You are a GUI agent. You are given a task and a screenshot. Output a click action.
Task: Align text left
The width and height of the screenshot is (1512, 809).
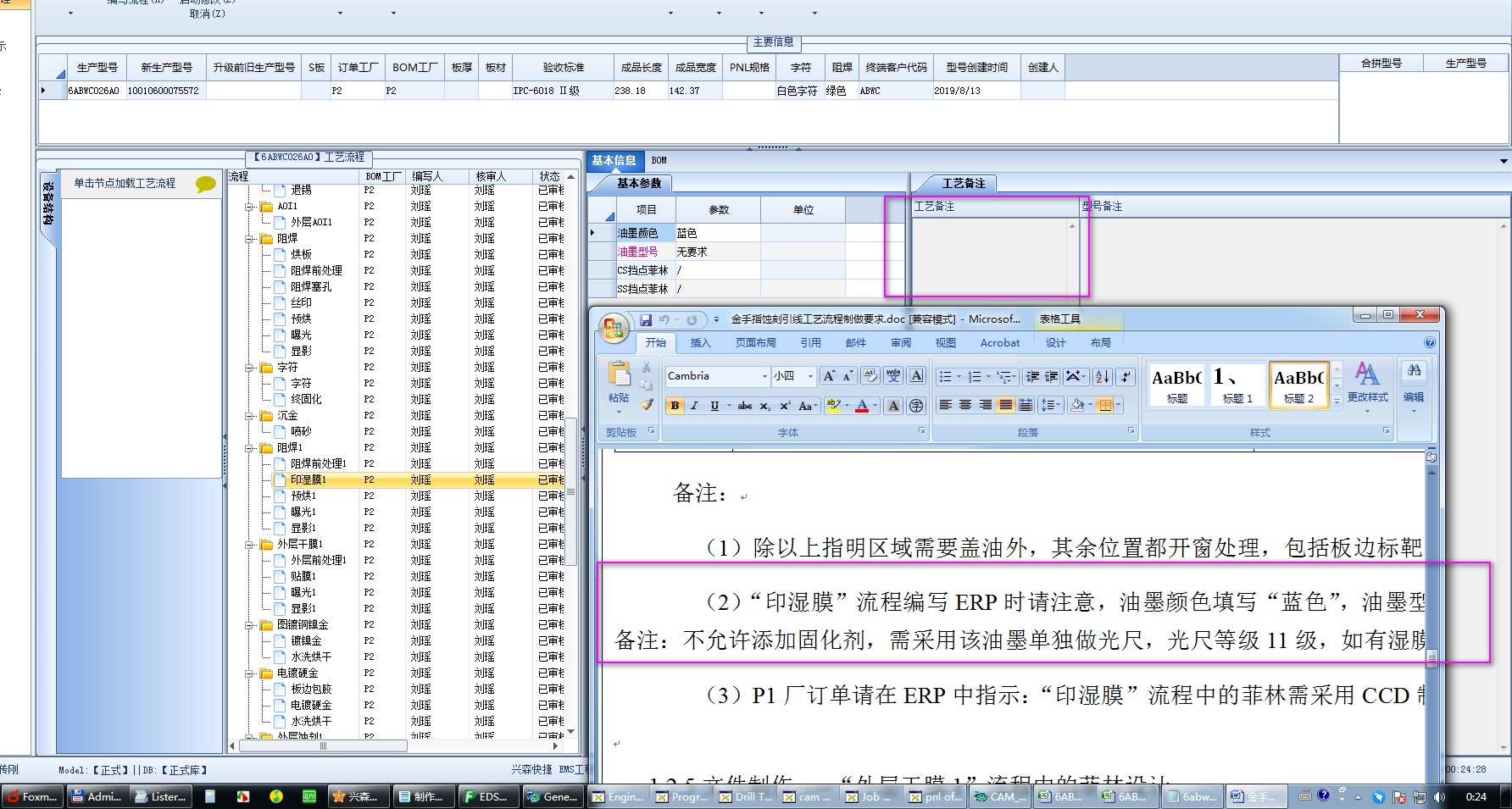click(946, 405)
